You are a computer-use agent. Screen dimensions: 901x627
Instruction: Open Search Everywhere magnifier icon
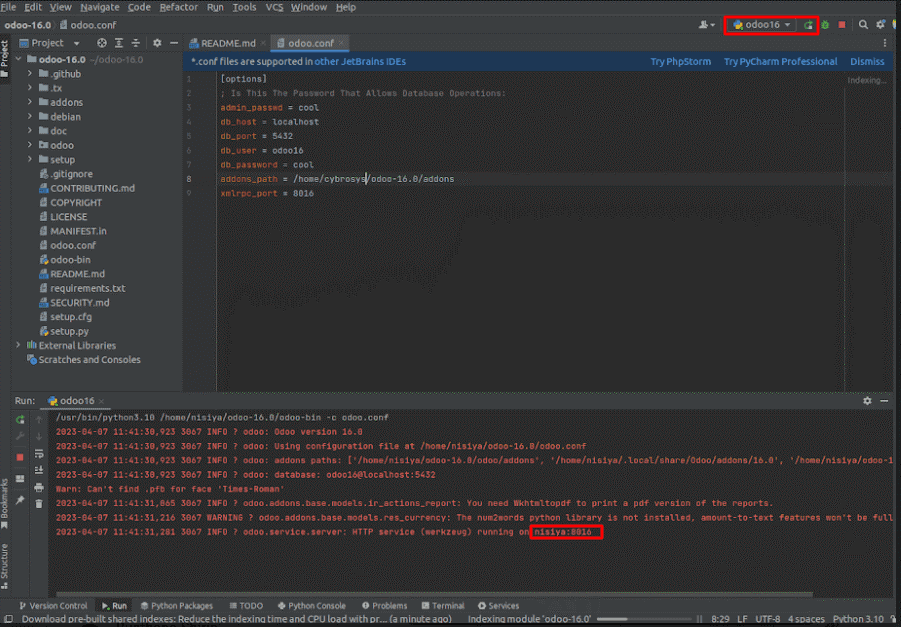pos(863,25)
